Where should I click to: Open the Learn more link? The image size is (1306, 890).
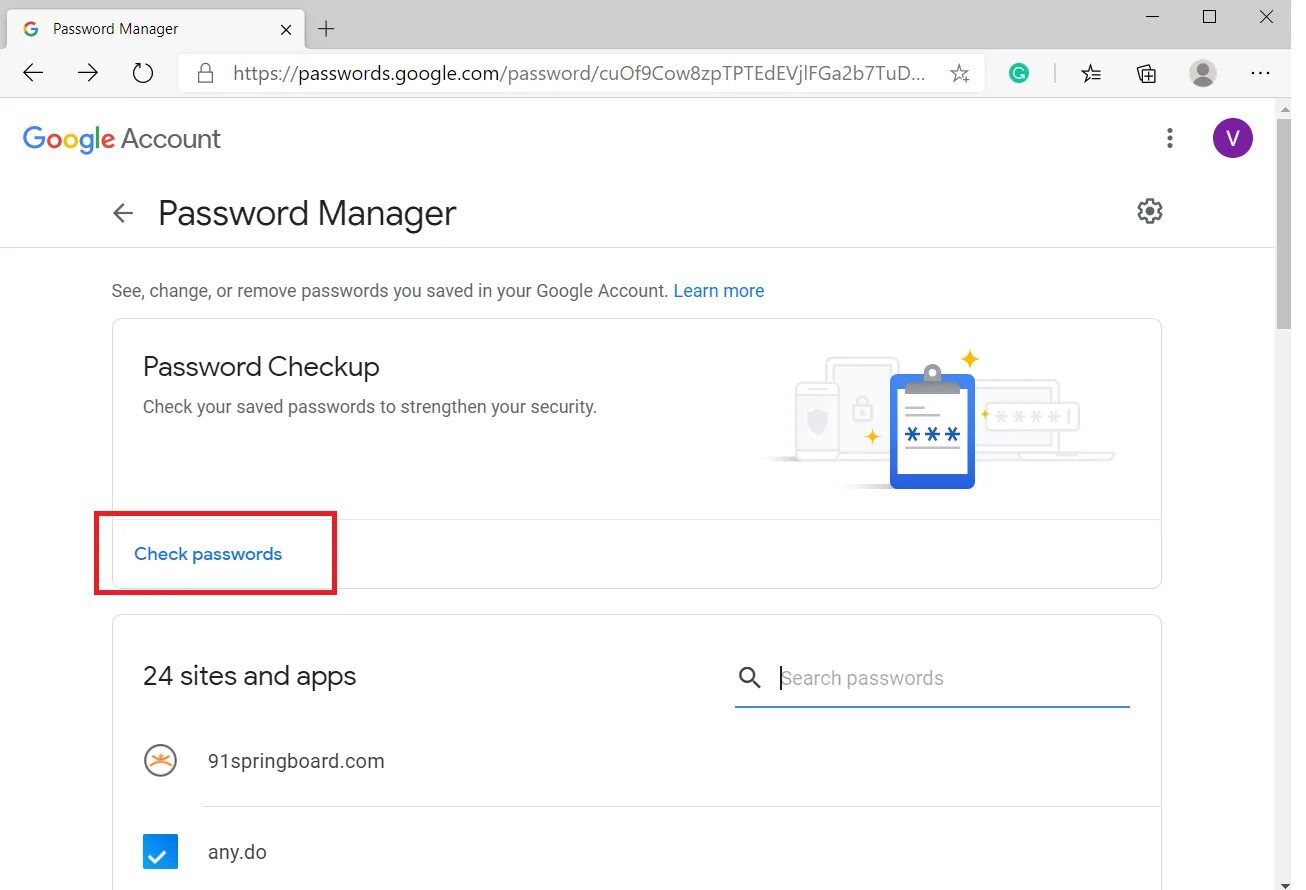pyautogui.click(x=719, y=291)
